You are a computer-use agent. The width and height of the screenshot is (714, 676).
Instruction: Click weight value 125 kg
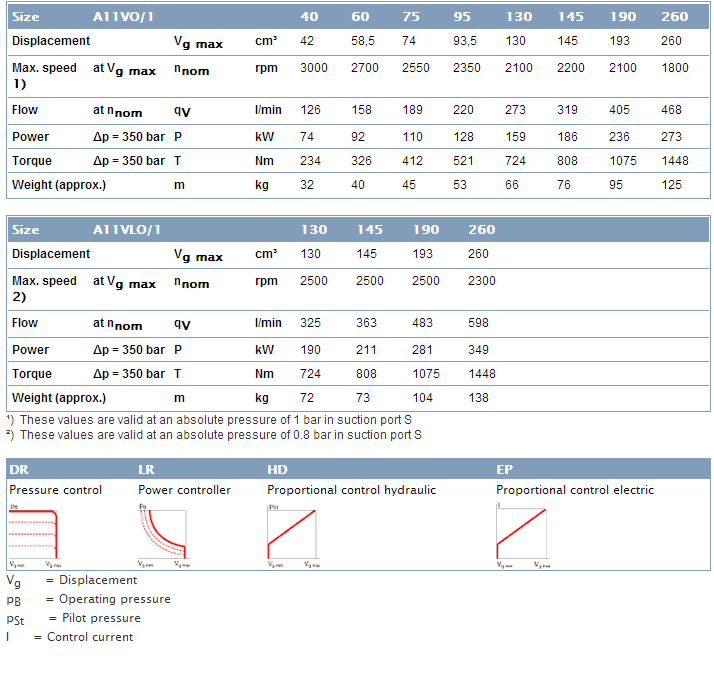[x=672, y=185]
